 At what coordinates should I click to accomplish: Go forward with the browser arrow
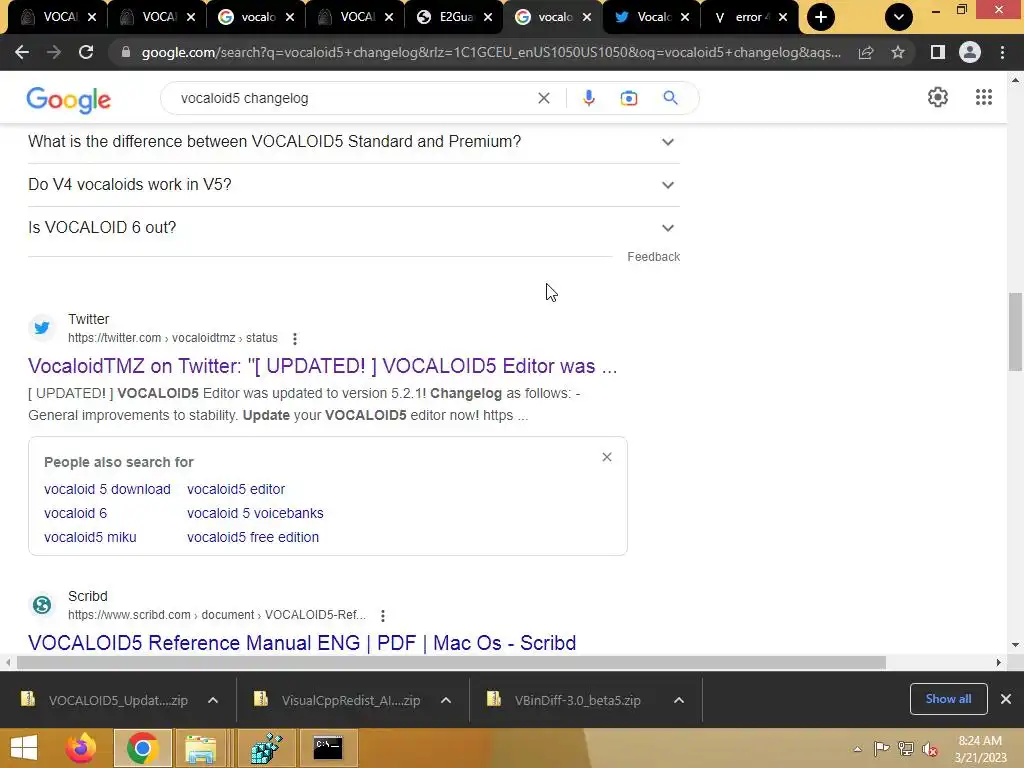coord(54,52)
